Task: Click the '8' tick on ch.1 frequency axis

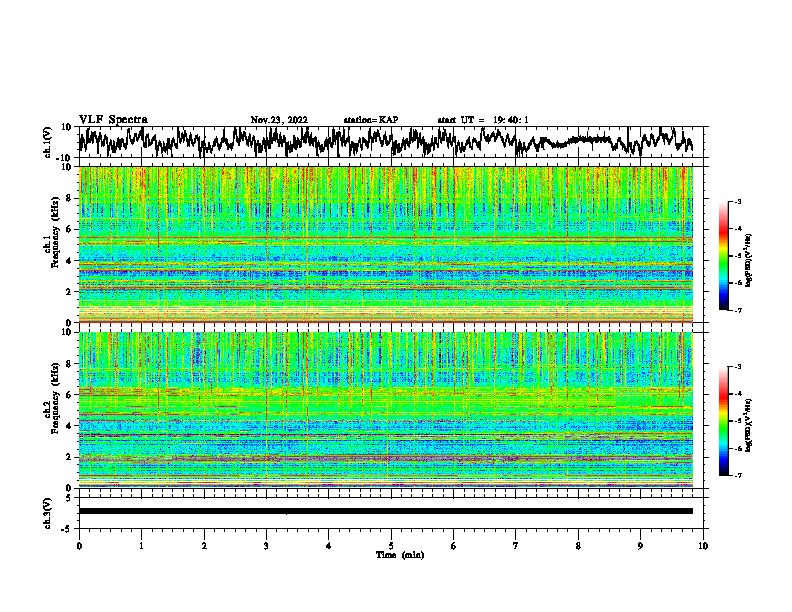Action: (69, 198)
